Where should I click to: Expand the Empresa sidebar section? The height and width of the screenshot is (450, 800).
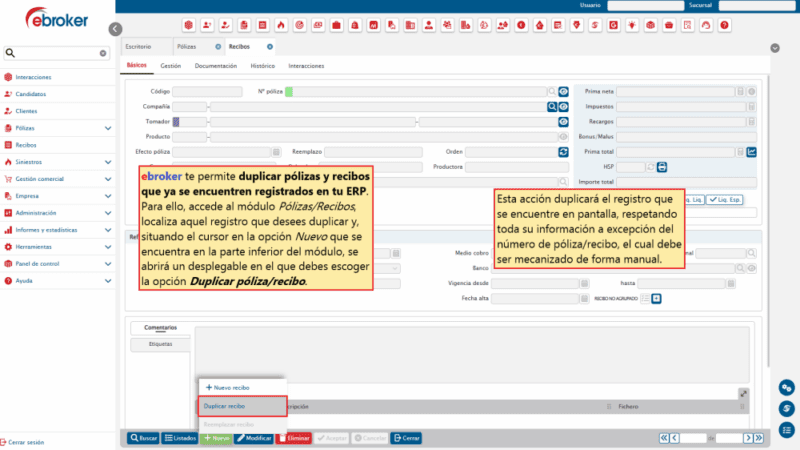tap(108, 196)
